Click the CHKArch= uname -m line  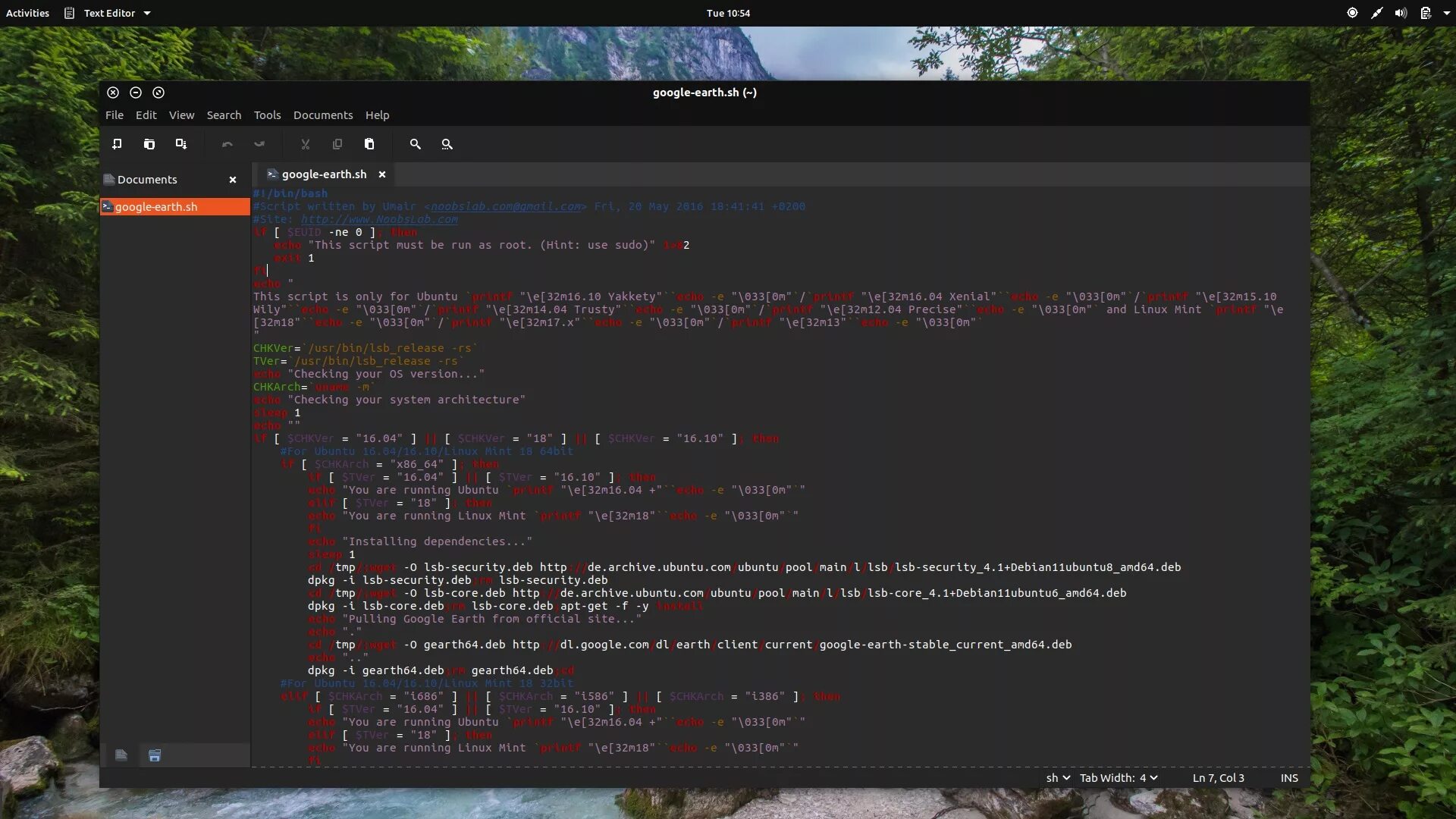tap(314, 387)
